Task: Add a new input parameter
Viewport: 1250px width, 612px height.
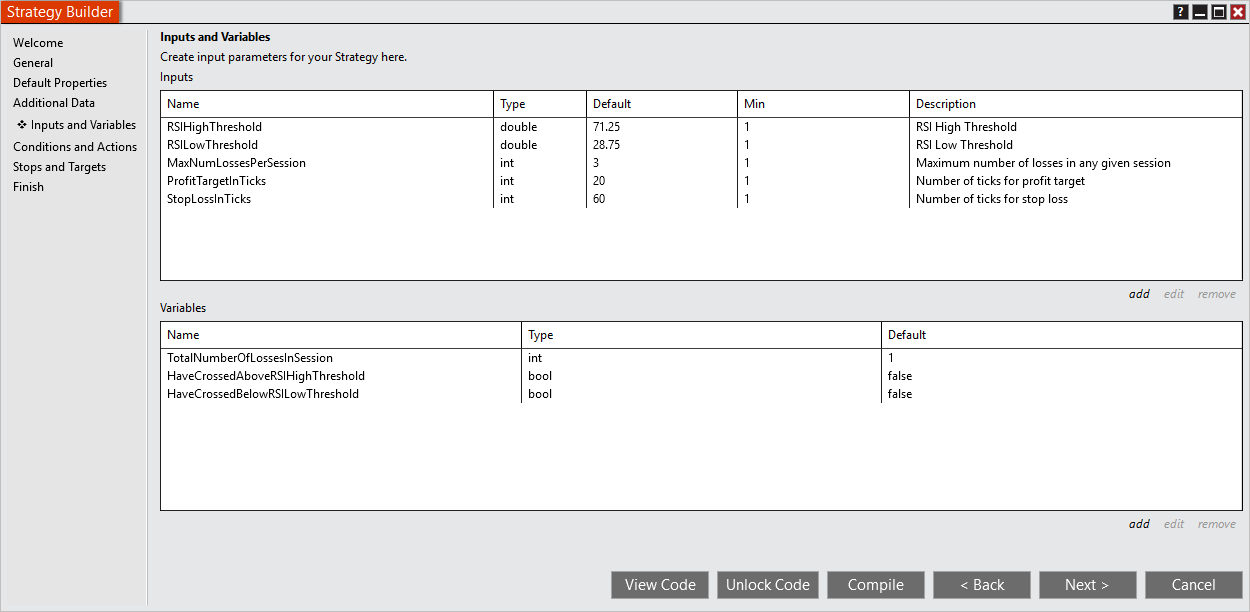Action: pyautogui.click(x=1139, y=293)
